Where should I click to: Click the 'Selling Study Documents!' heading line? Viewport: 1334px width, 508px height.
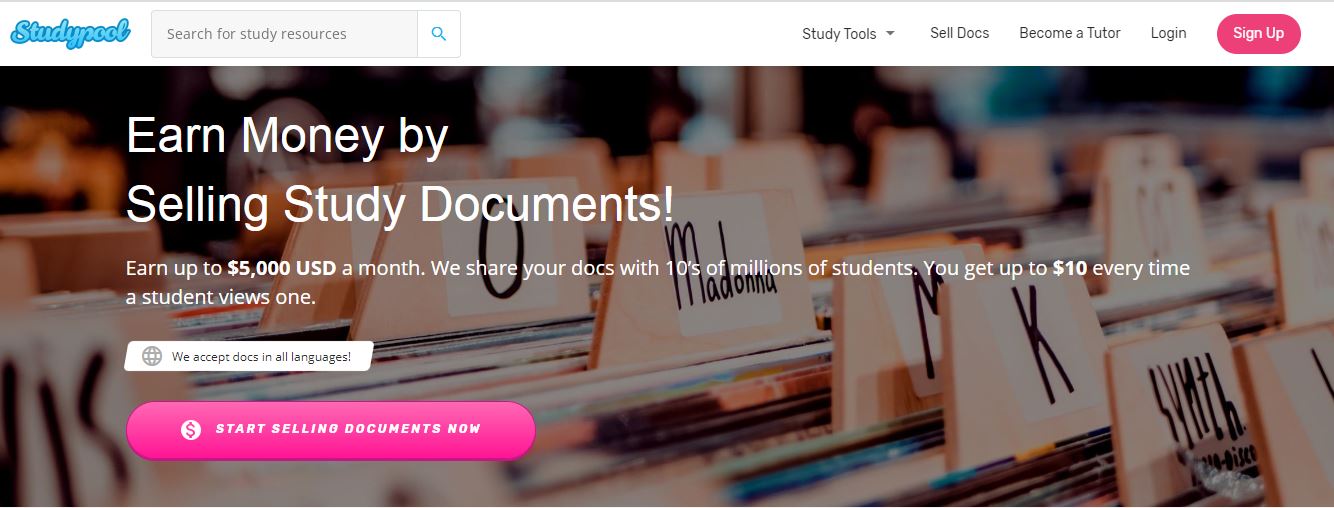coord(400,204)
